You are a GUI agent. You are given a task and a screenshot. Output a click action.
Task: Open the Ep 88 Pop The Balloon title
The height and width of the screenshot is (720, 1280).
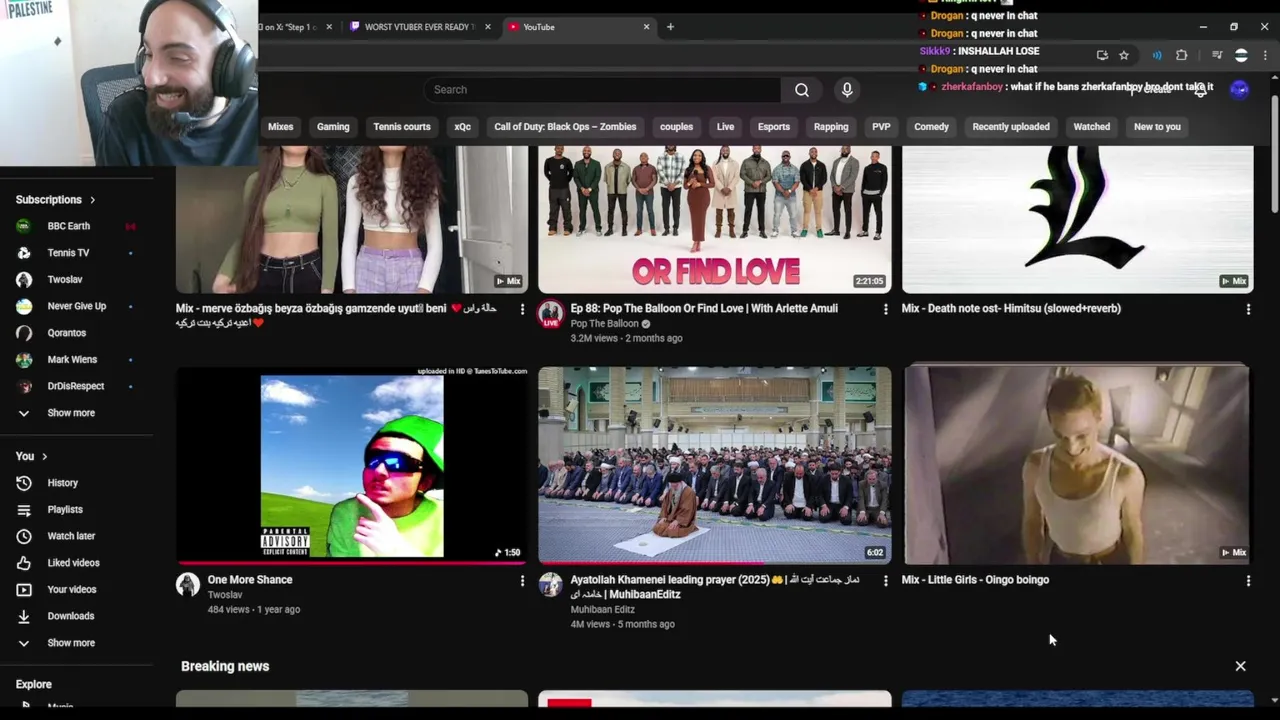(x=704, y=309)
